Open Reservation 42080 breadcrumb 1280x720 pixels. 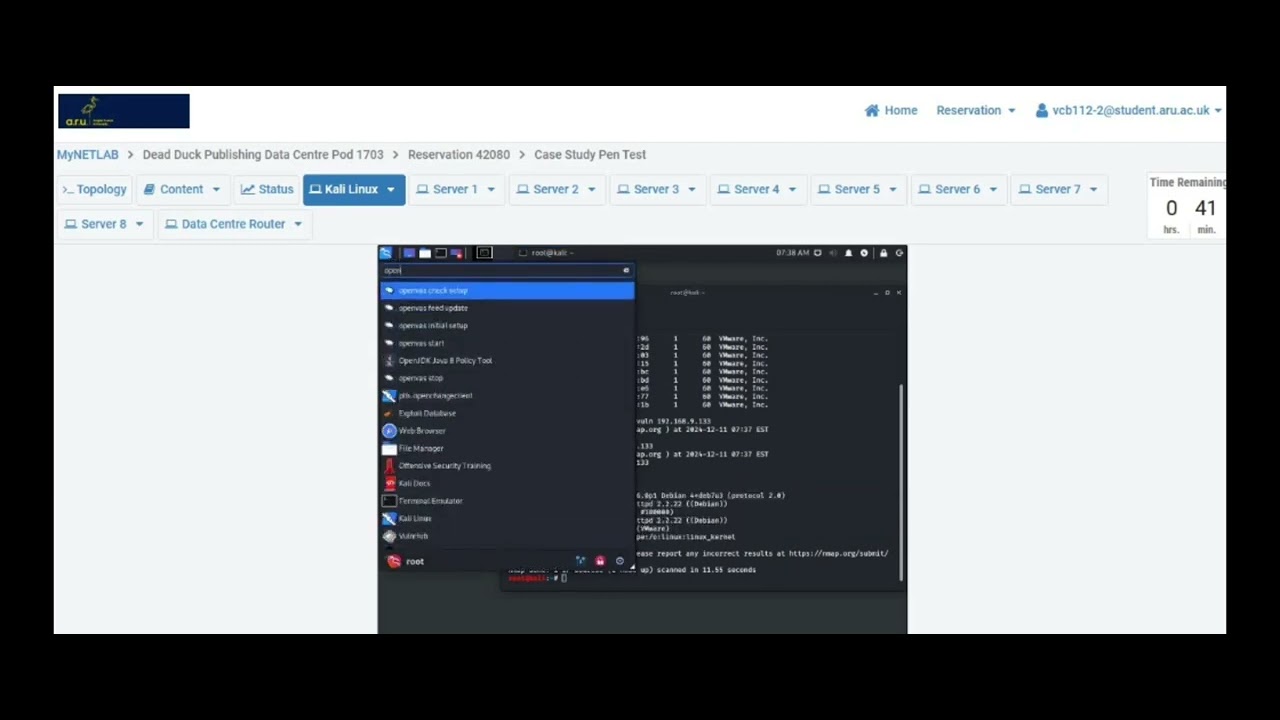click(459, 155)
